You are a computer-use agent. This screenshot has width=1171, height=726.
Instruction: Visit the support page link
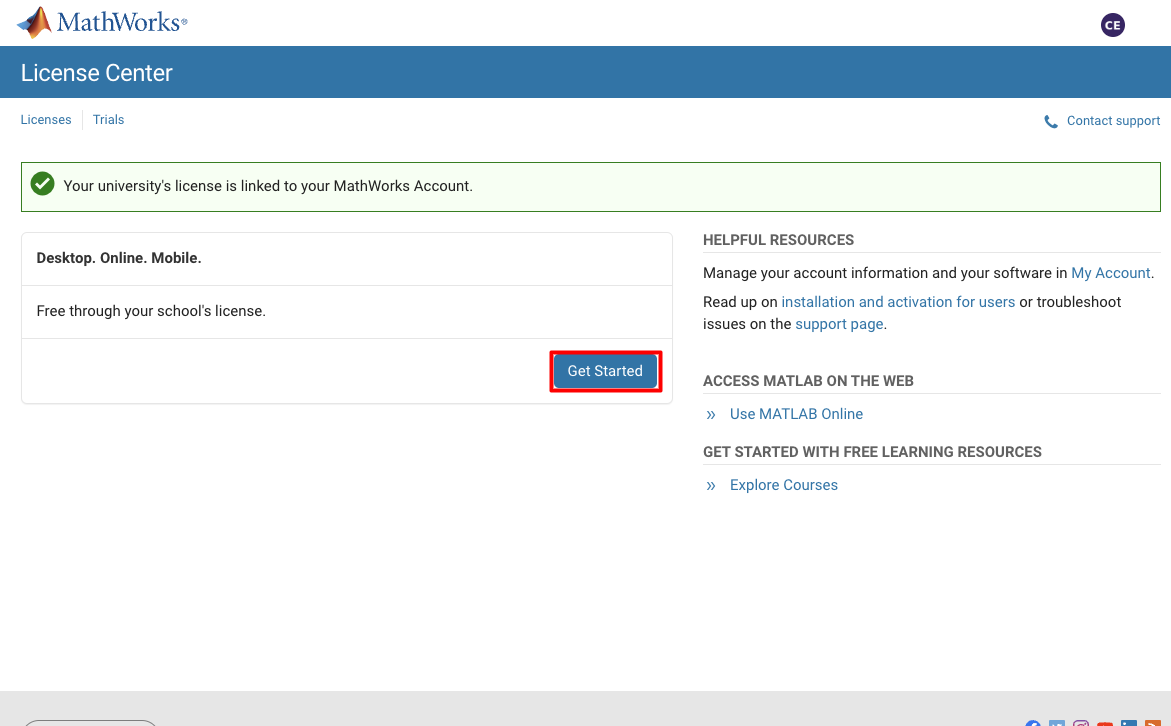(x=839, y=324)
